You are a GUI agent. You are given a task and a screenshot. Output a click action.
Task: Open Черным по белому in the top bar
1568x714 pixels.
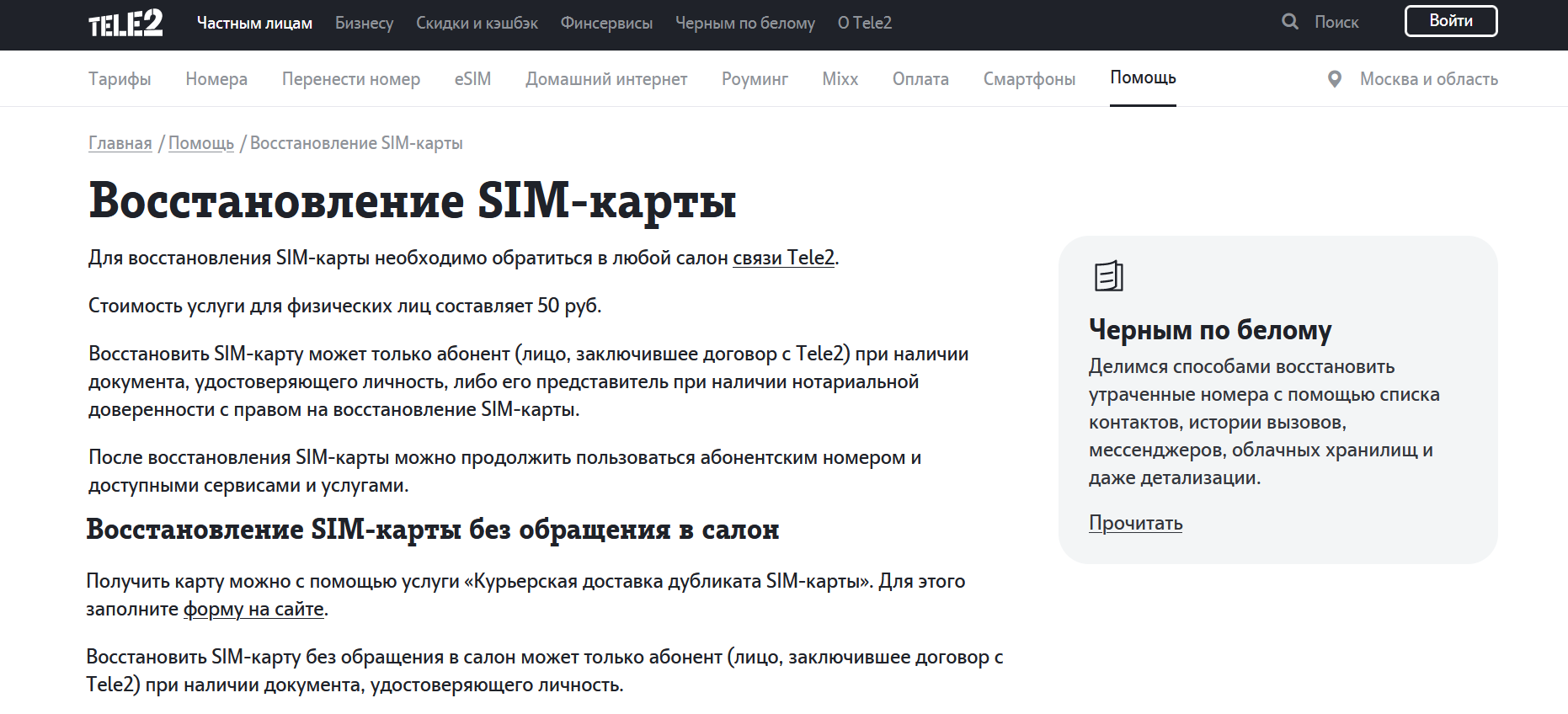[745, 23]
